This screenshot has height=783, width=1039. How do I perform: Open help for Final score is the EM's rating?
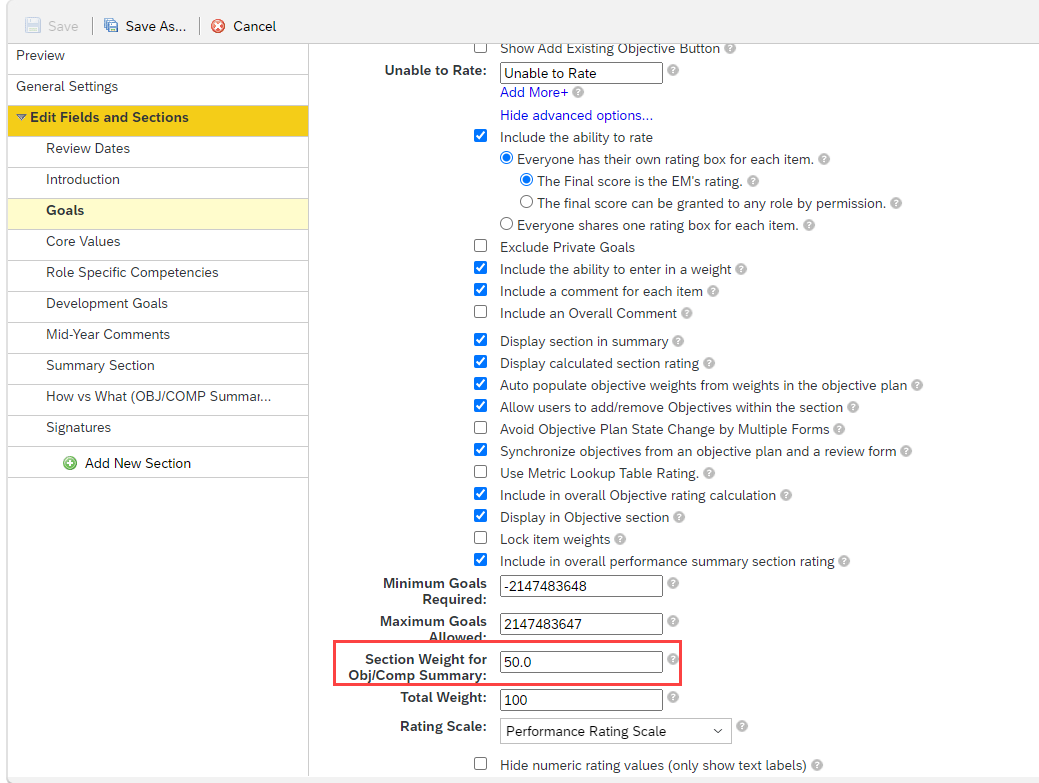pyautogui.click(x=753, y=181)
